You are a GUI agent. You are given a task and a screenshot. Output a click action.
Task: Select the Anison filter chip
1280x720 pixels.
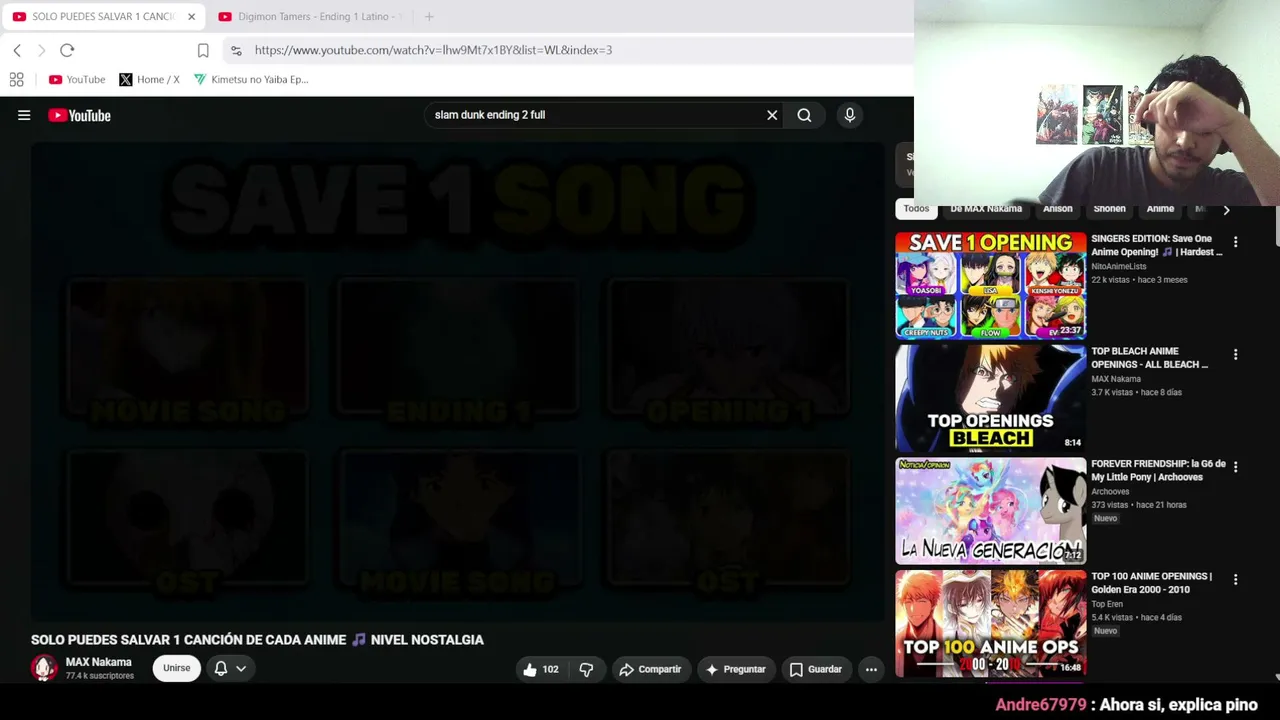[1058, 209]
